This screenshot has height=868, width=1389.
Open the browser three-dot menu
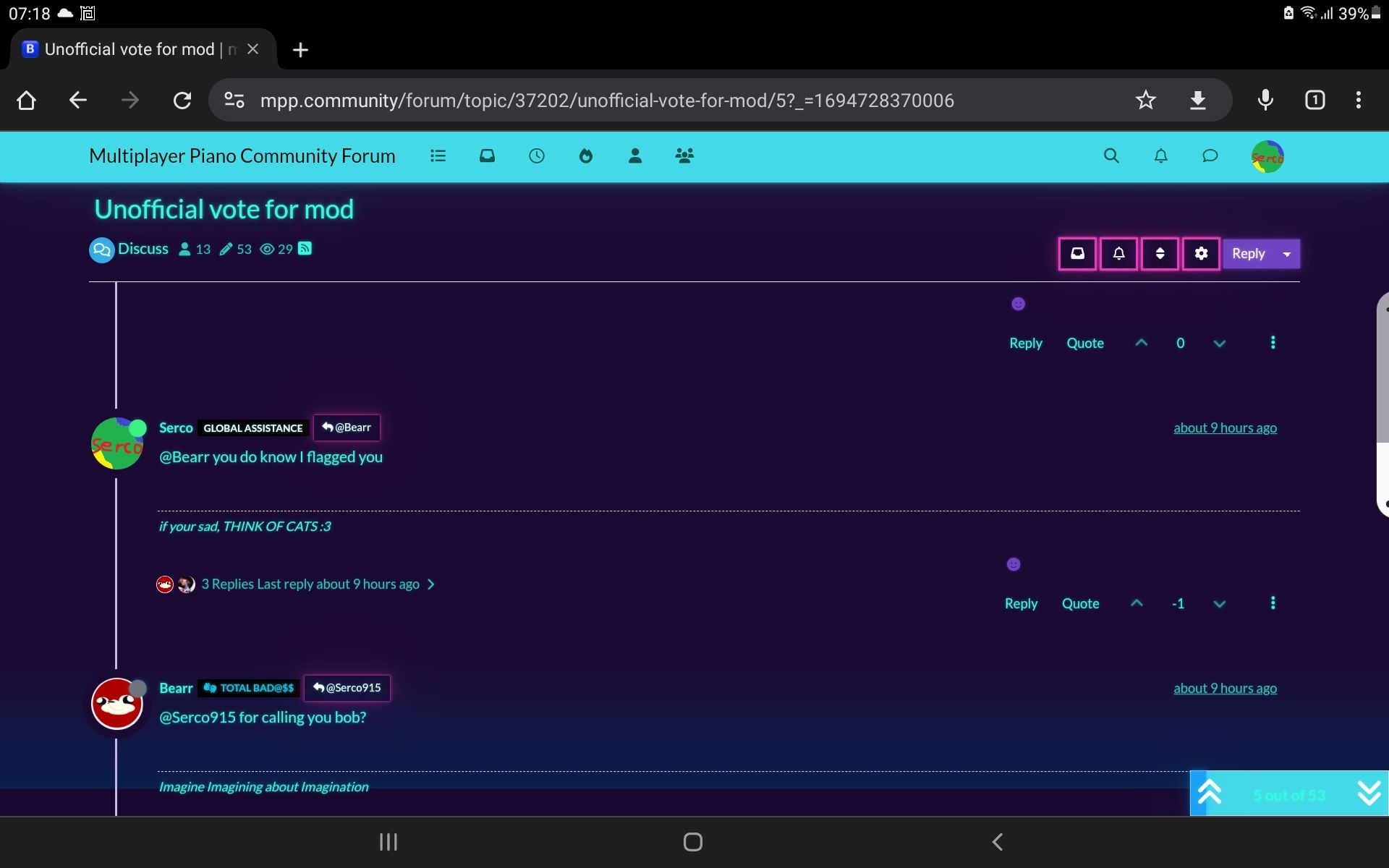tap(1359, 100)
